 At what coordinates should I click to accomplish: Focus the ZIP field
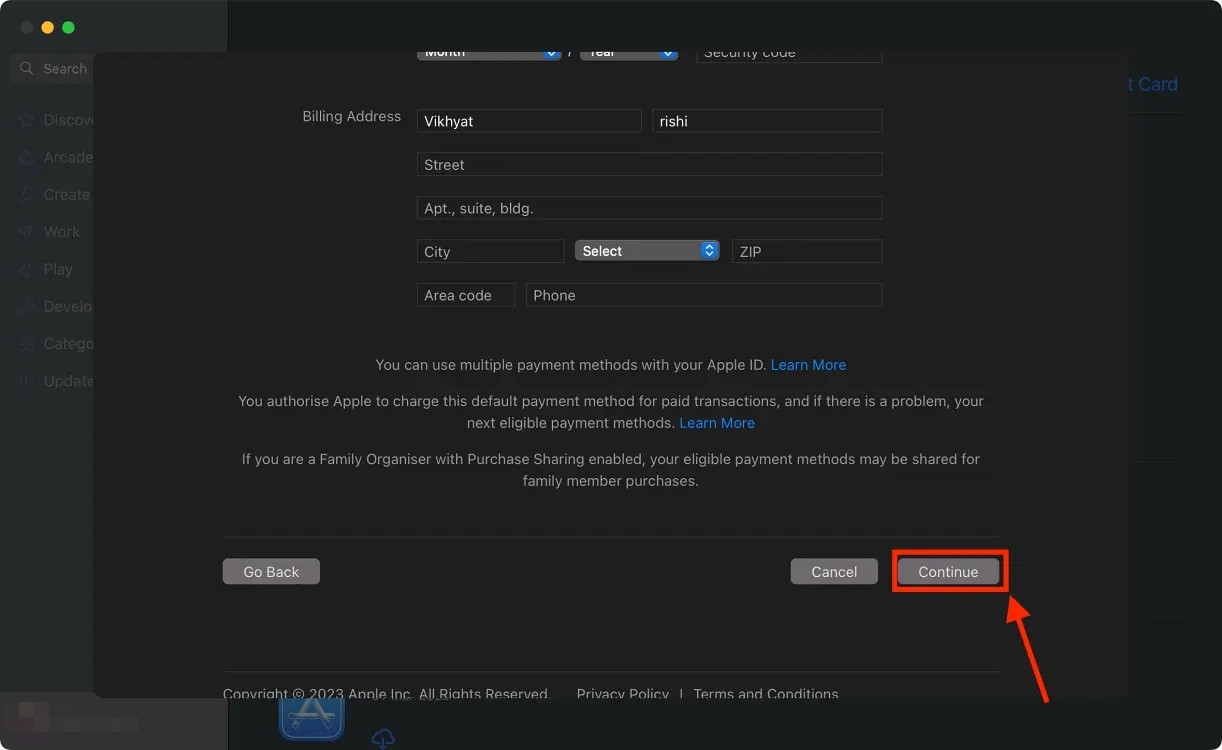(x=807, y=251)
